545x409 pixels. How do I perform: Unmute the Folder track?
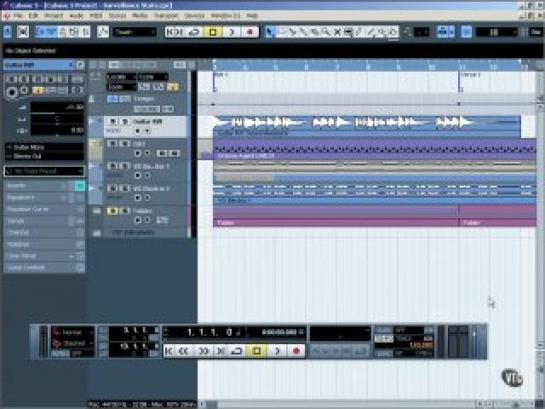click(112, 211)
